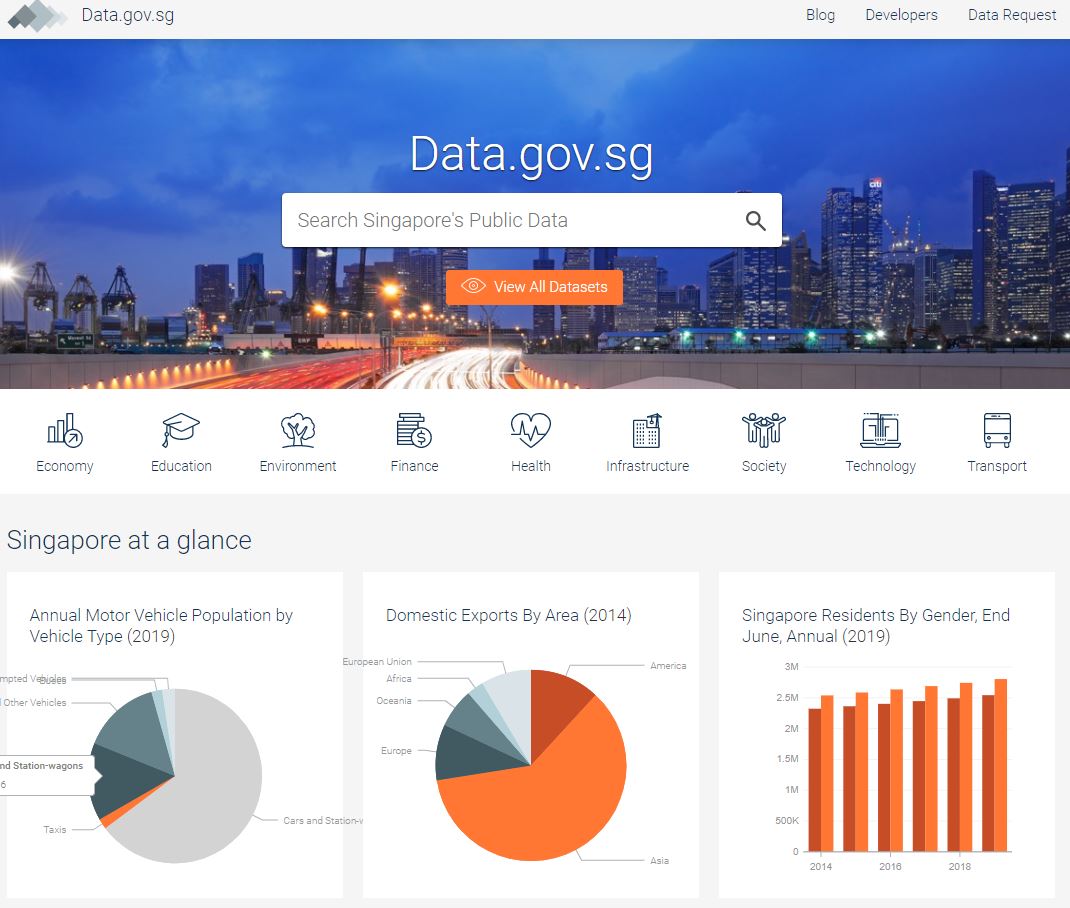This screenshot has width=1070, height=908.
Task: Click the '2014' axis label on bar chart
Action: 820,866
